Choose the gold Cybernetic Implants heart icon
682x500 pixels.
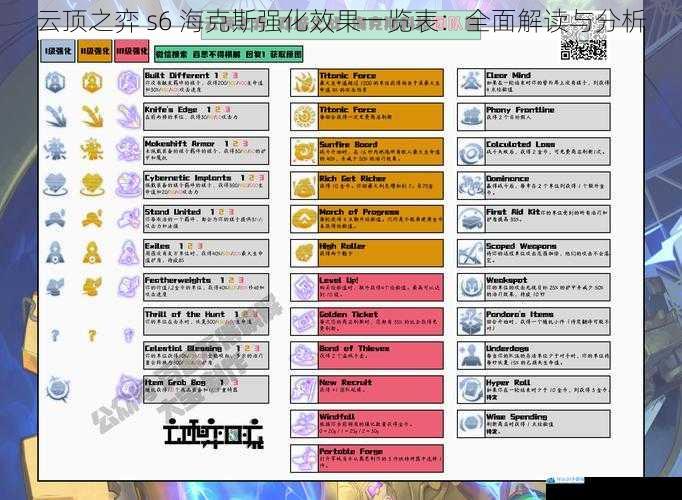(x=92, y=184)
